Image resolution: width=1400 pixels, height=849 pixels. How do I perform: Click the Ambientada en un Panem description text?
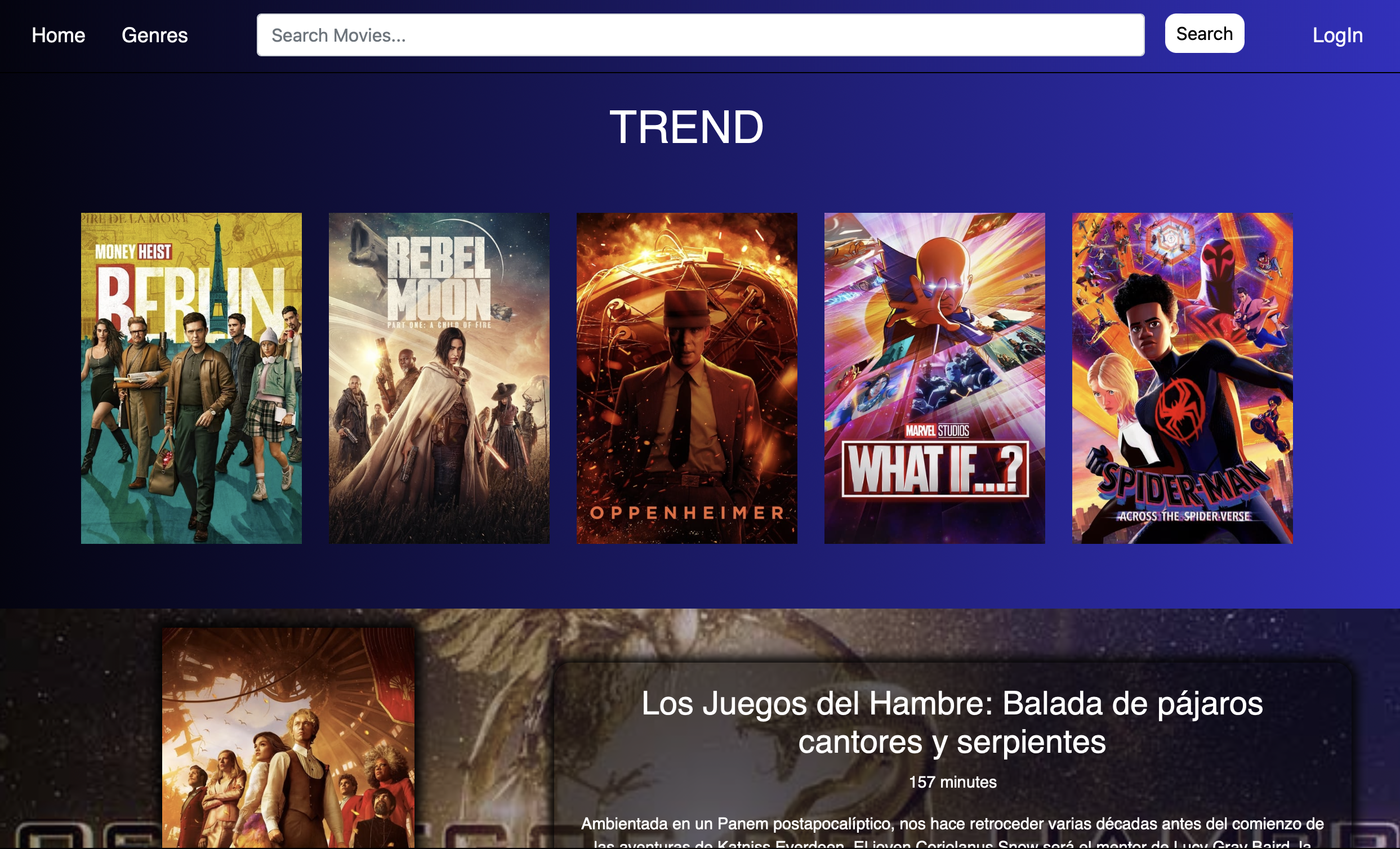[x=952, y=832]
